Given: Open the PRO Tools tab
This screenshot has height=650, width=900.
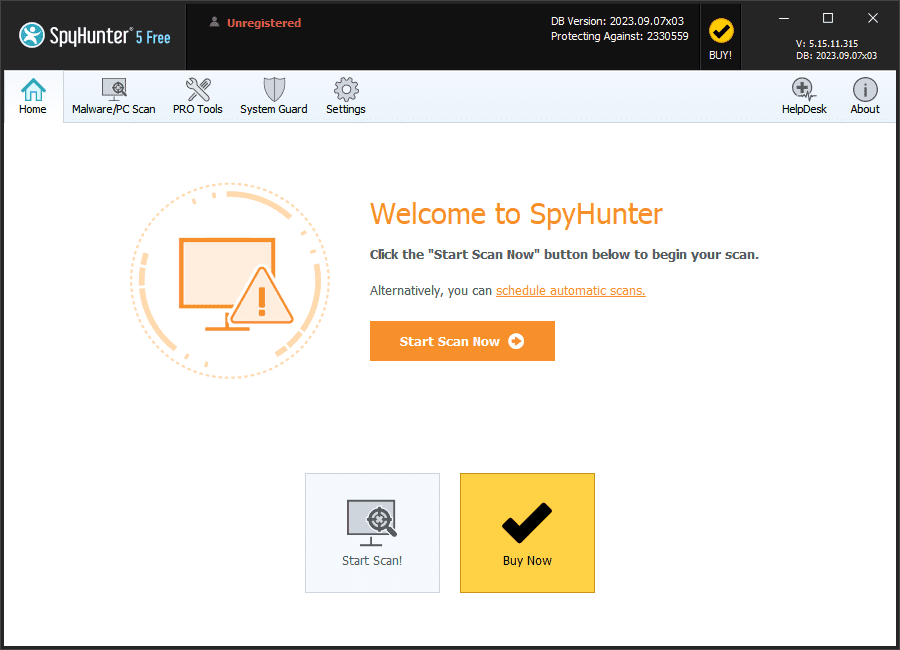Looking at the screenshot, I should (x=197, y=96).
